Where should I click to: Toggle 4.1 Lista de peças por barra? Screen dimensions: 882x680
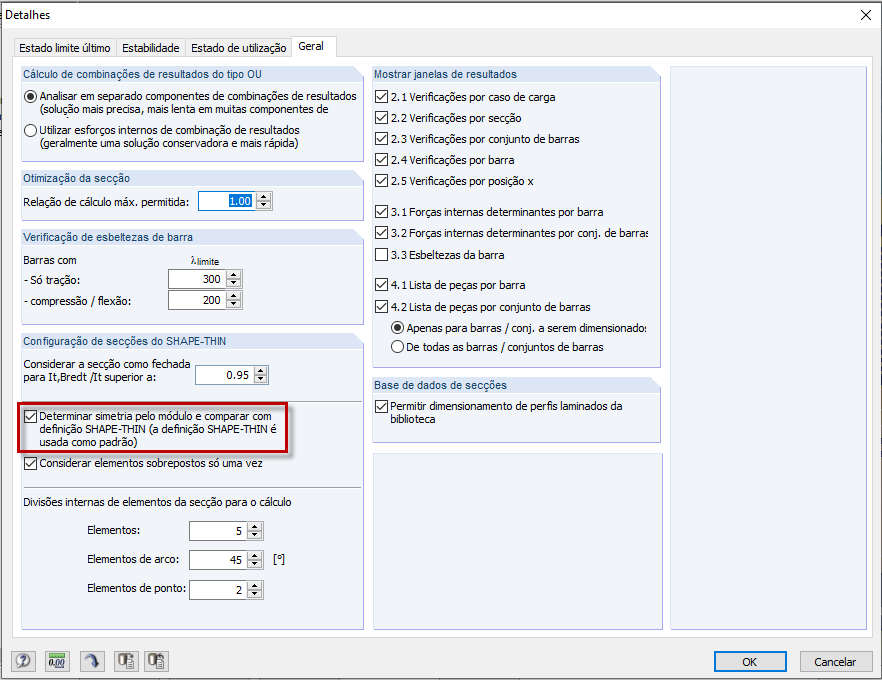click(x=381, y=285)
